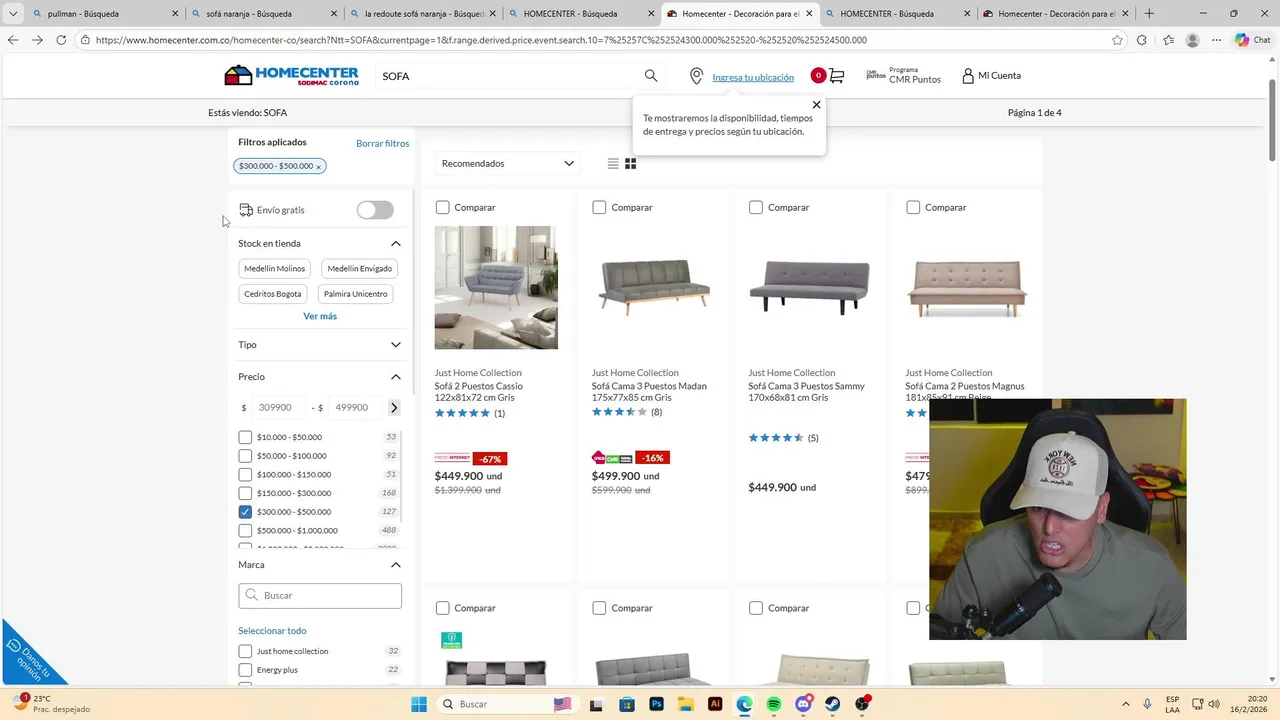Open Microsoft Edge from taskbar
Screen dimensions: 1280x720
coord(744,704)
